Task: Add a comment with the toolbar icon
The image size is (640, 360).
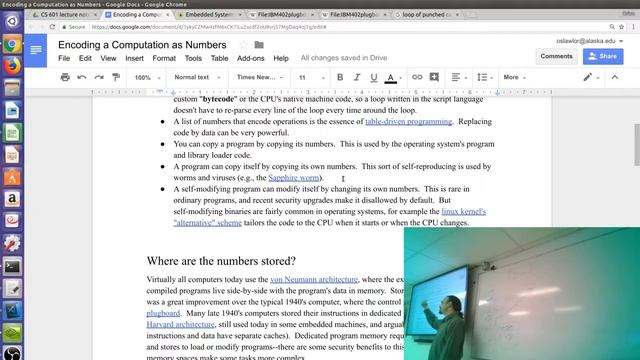Action: pyautogui.click(x=434, y=77)
